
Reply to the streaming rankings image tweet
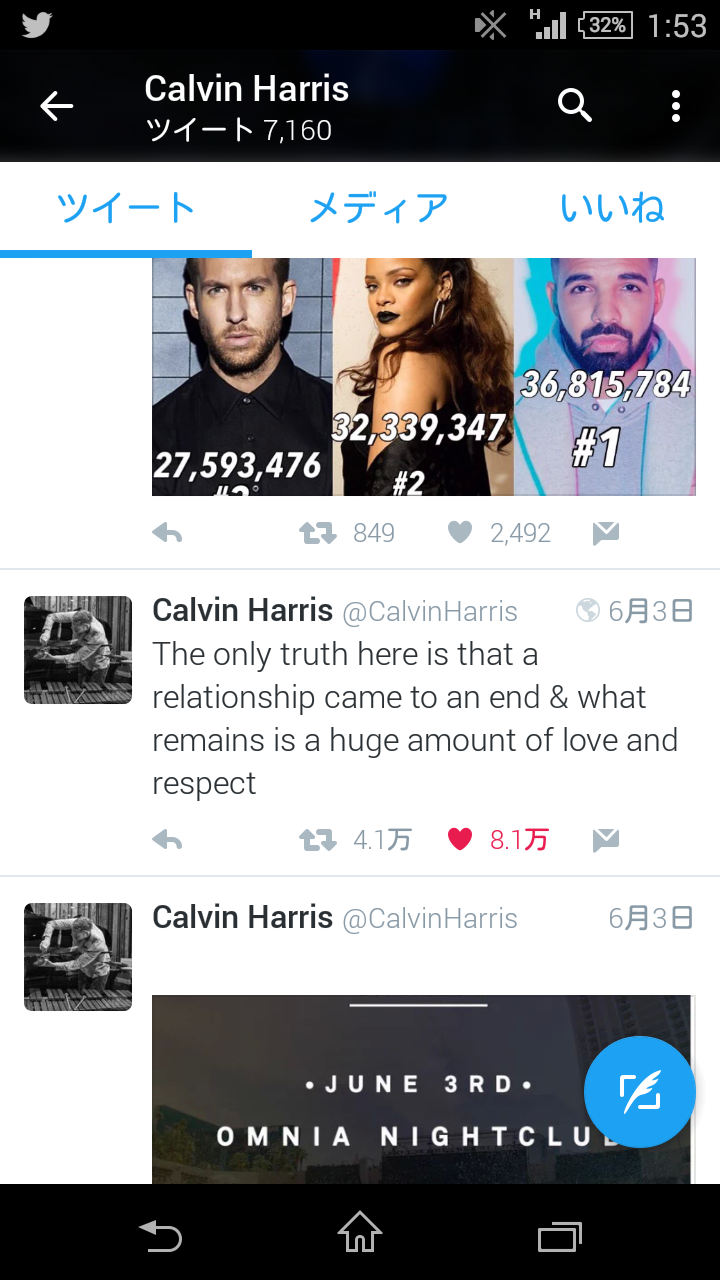click(167, 534)
